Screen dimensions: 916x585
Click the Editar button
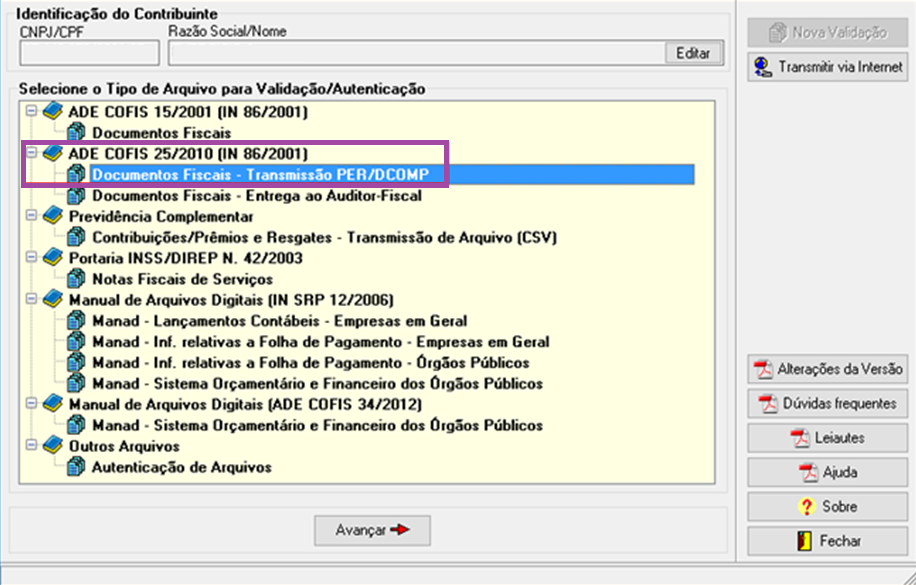pos(693,53)
